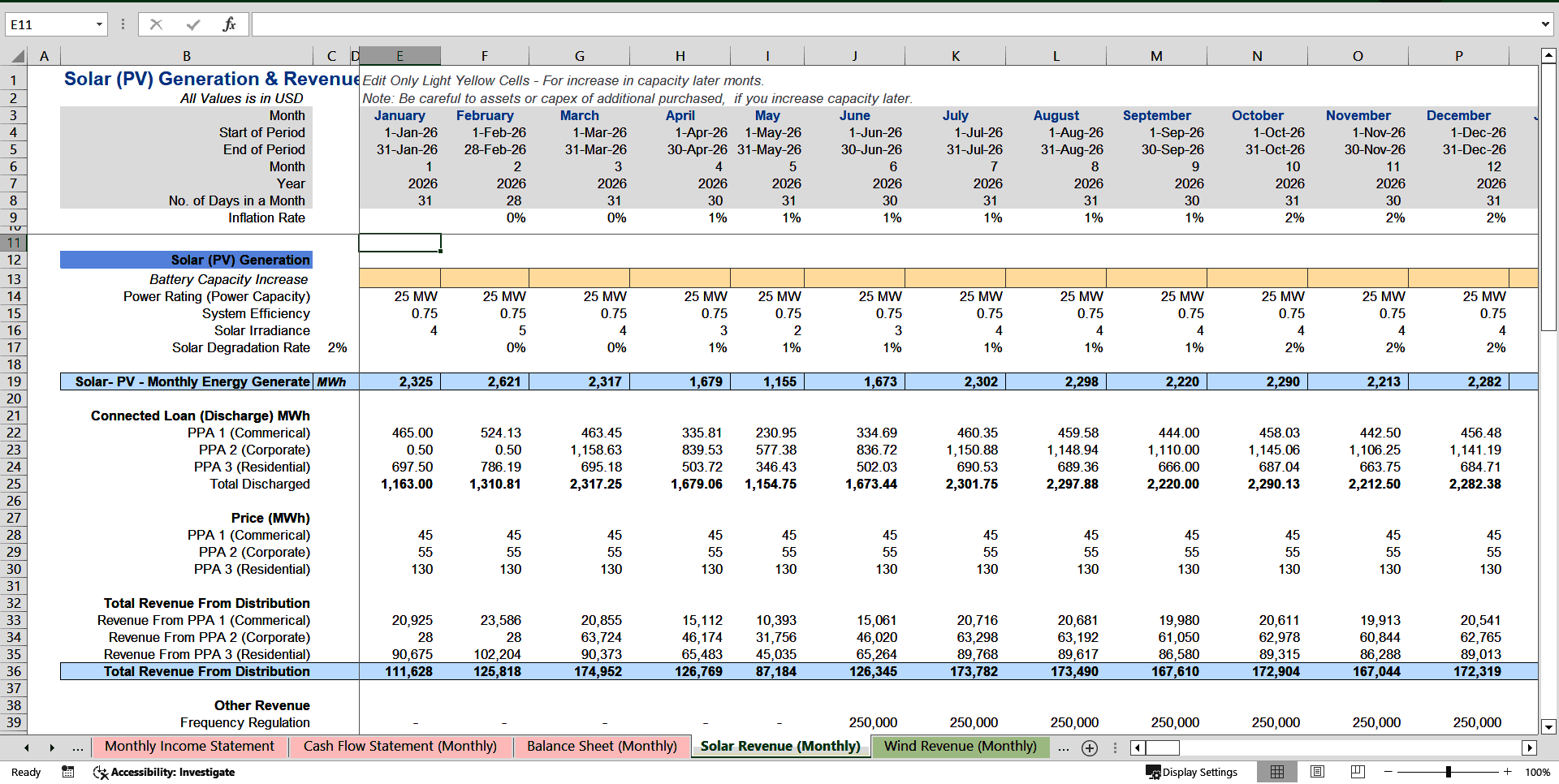The image size is (1559, 784).
Task: Go to next sheet tab arrow
Action: (x=52, y=747)
